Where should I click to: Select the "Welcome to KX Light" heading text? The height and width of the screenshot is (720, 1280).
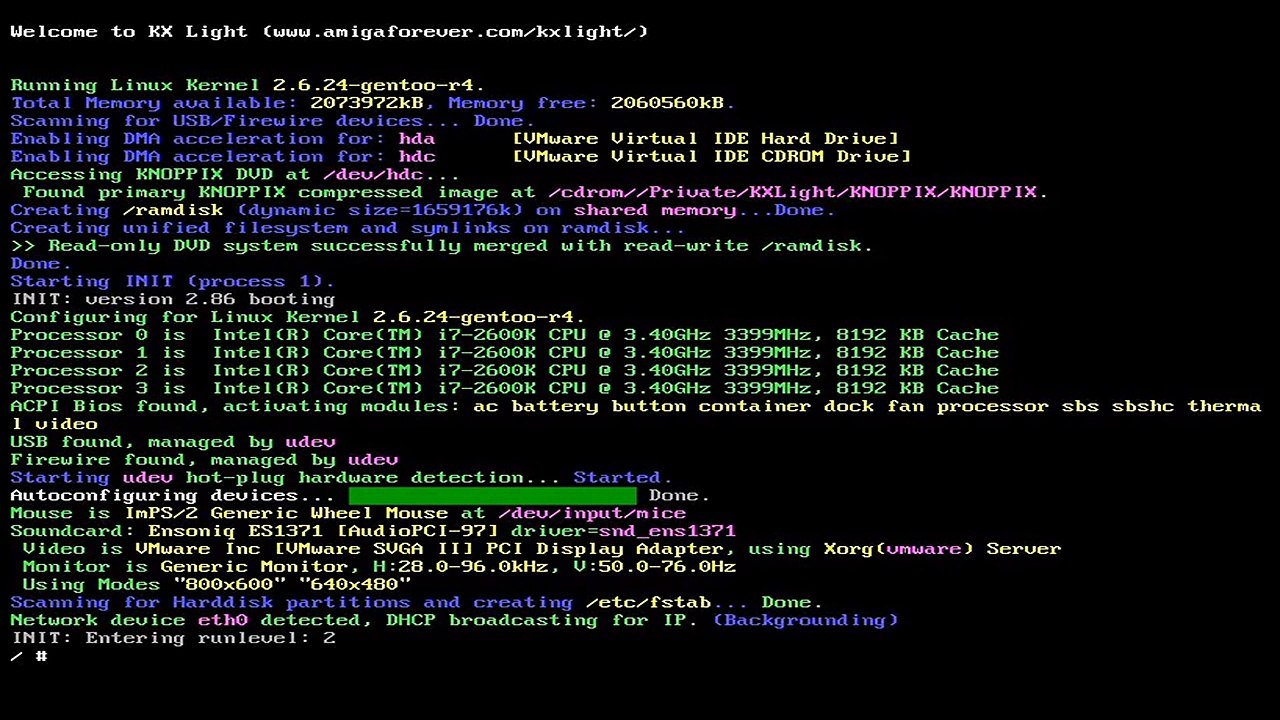(129, 31)
